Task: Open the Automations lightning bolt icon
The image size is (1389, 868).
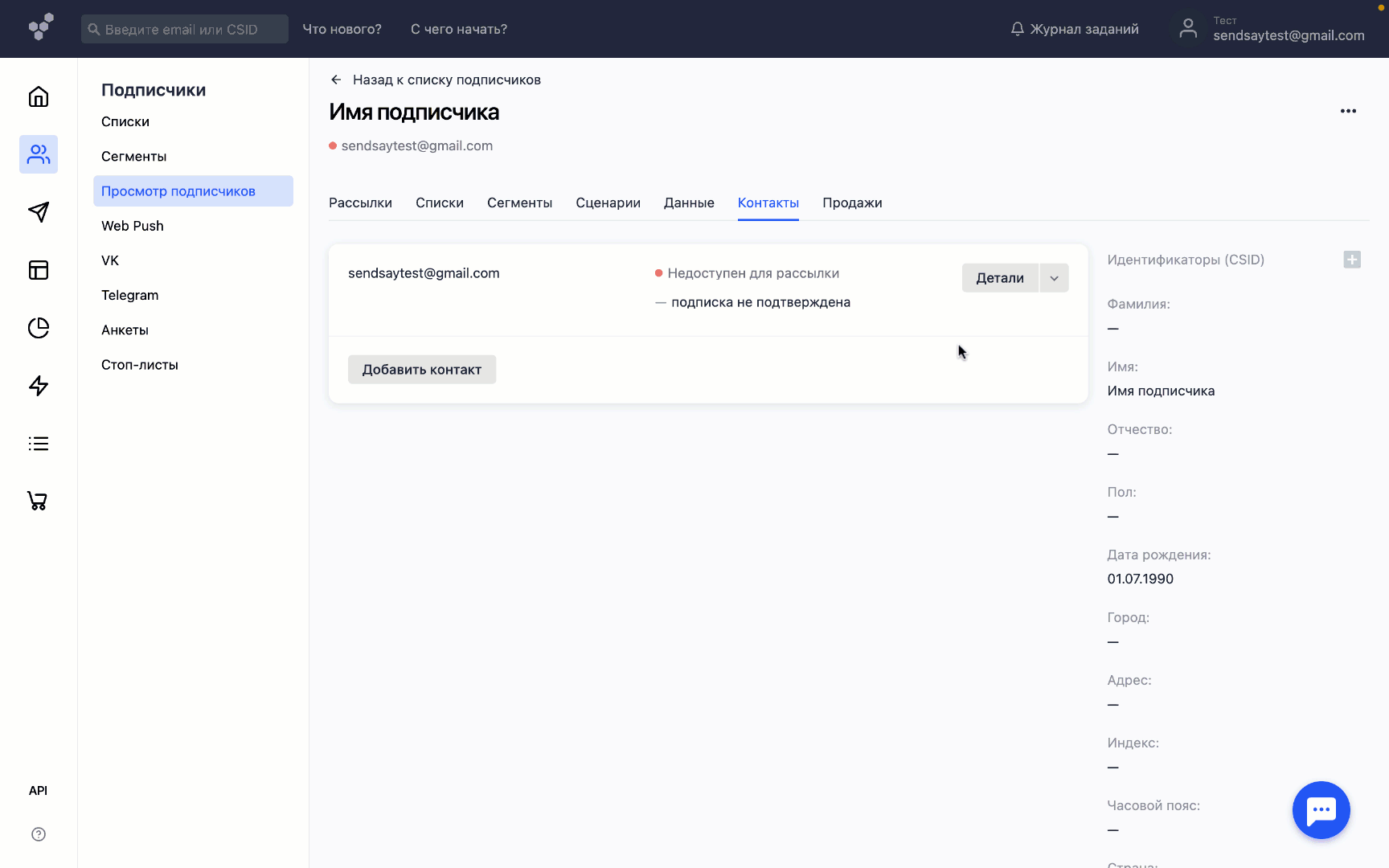Action: click(39, 386)
